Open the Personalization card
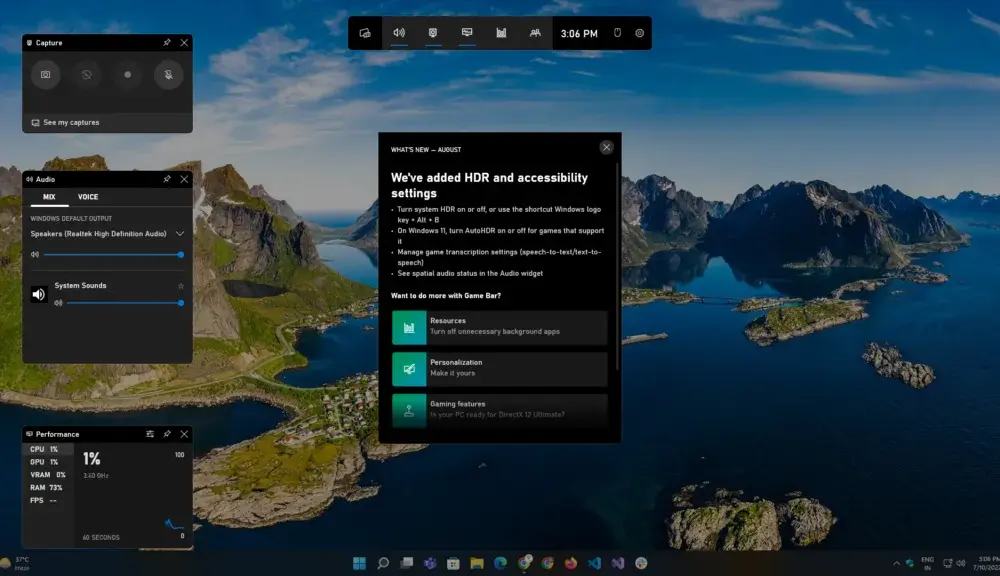1000x576 pixels. (500, 369)
